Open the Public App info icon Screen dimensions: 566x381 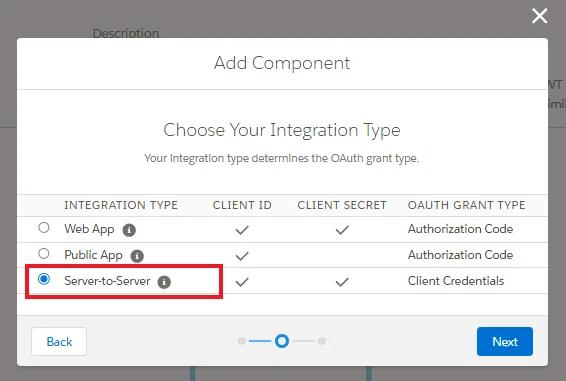[137, 256]
